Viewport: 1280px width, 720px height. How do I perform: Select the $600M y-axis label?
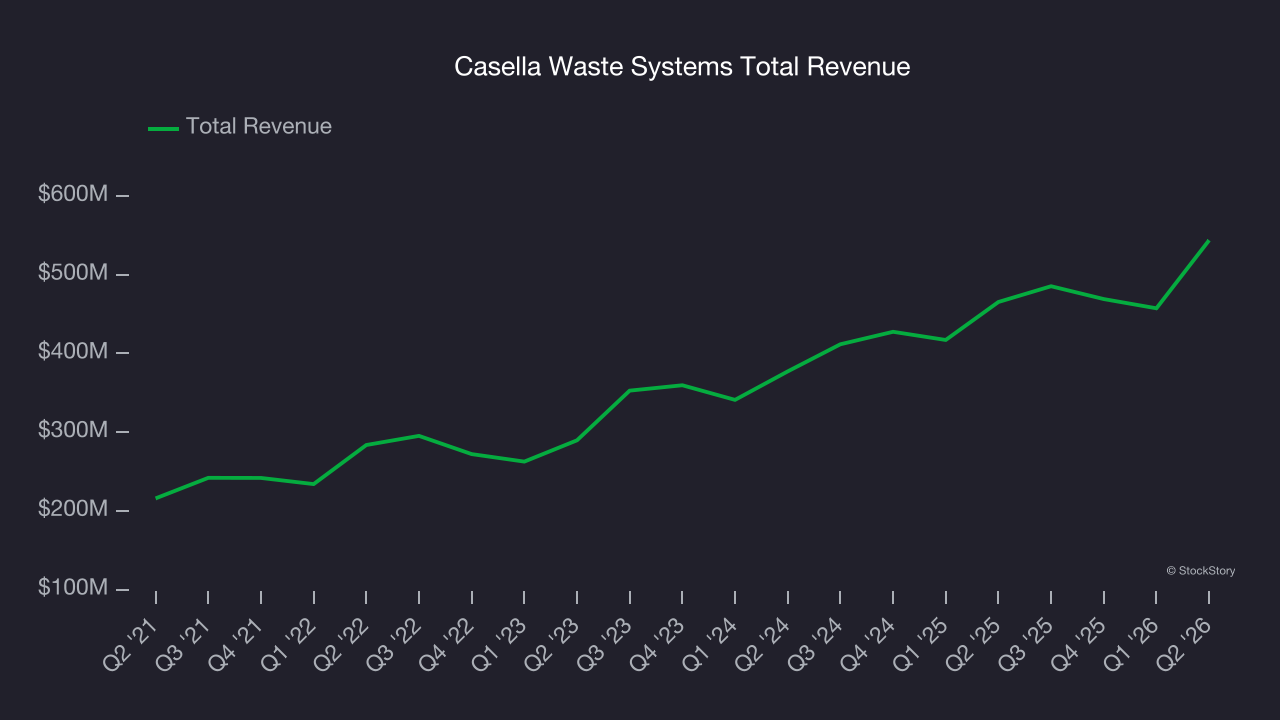pyautogui.click(x=73, y=195)
